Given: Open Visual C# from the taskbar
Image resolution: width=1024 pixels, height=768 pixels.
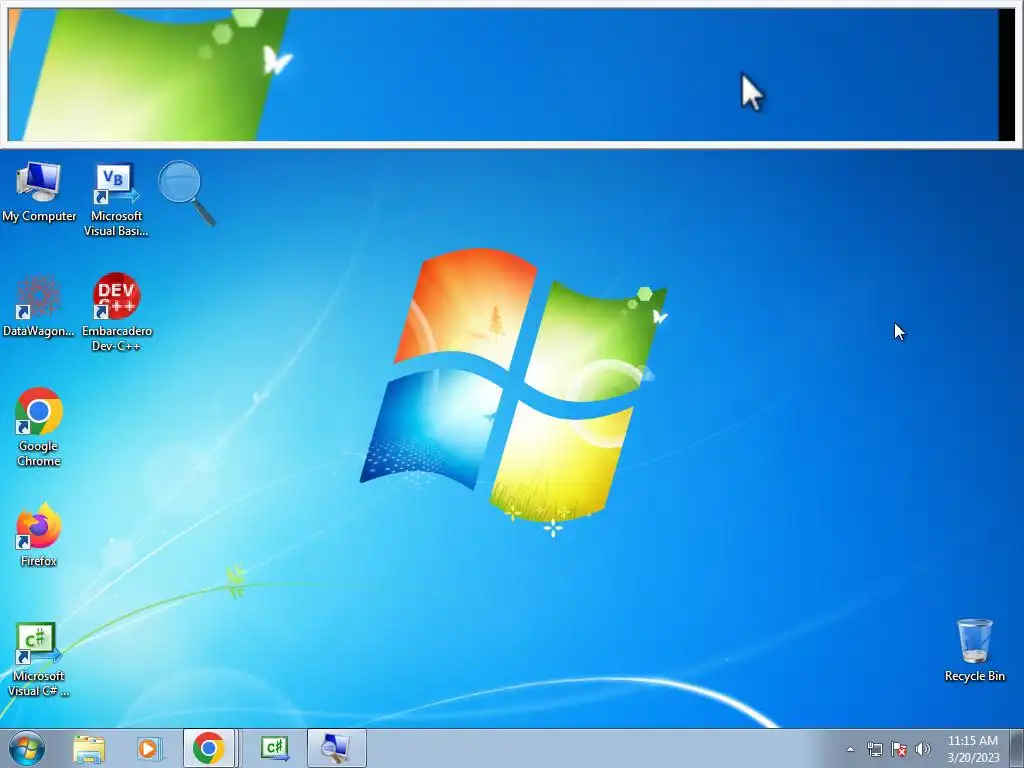Looking at the screenshot, I should point(274,748).
